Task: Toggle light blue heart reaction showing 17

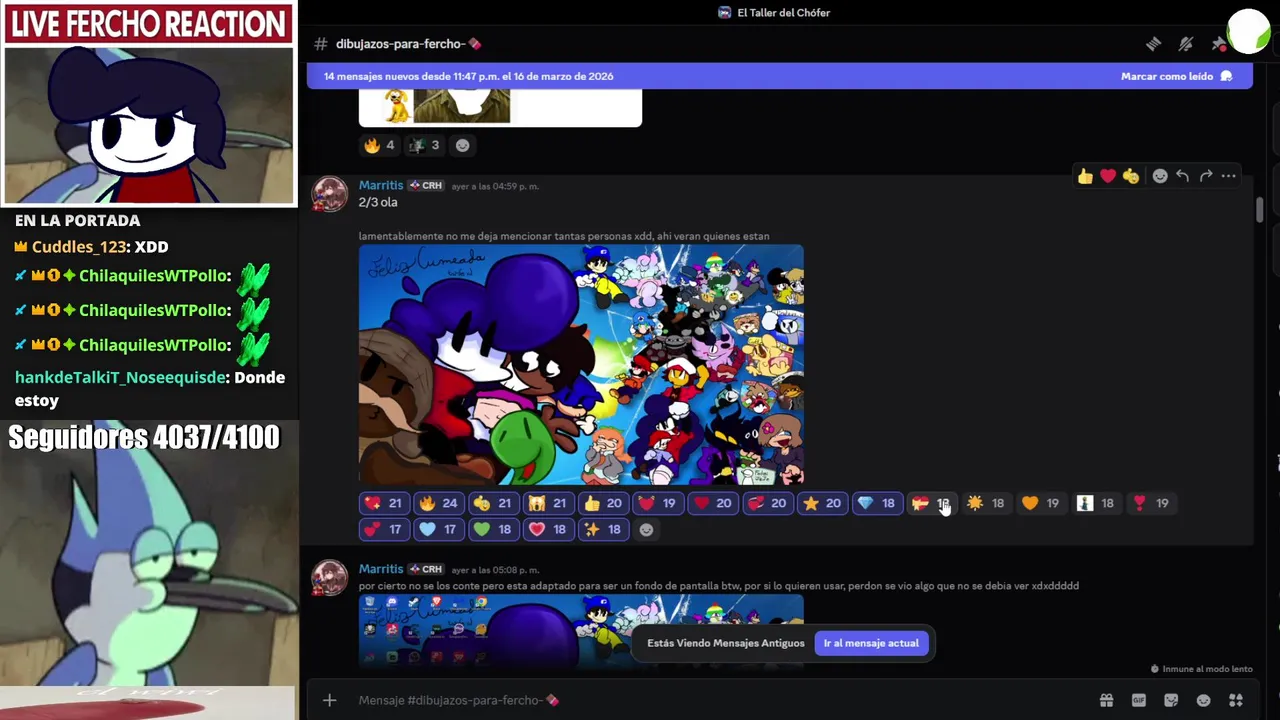Action: point(438,529)
